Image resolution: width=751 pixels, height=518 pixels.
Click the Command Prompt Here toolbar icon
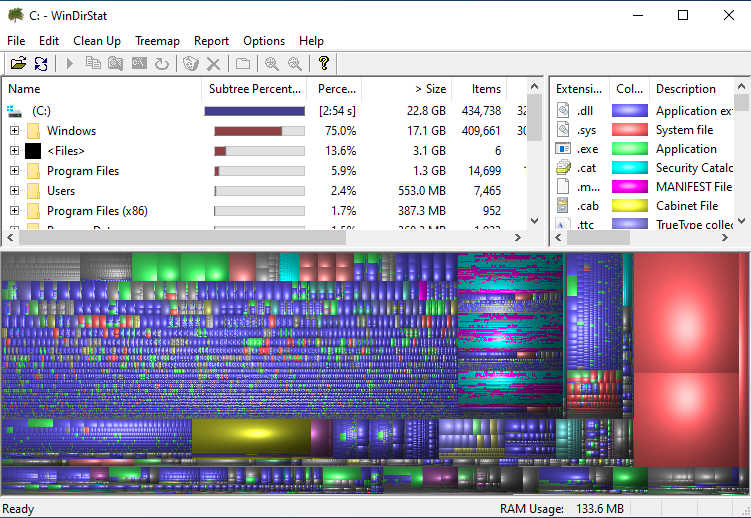tap(139, 63)
